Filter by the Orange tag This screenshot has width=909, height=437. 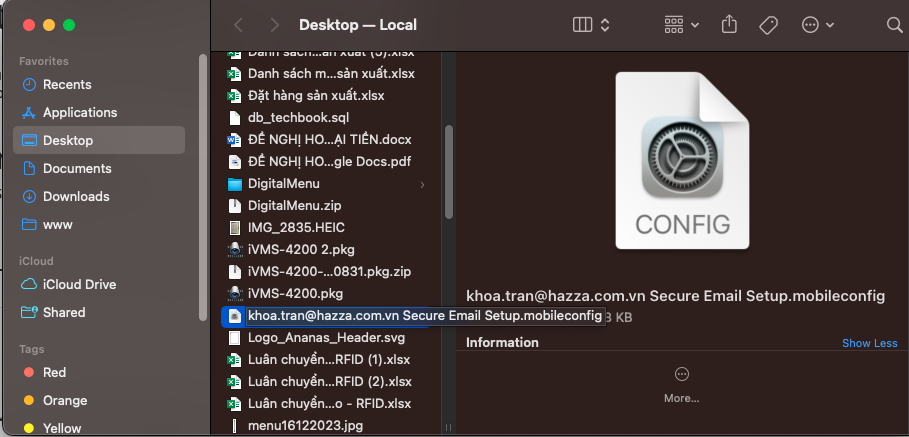click(x=99, y=400)
